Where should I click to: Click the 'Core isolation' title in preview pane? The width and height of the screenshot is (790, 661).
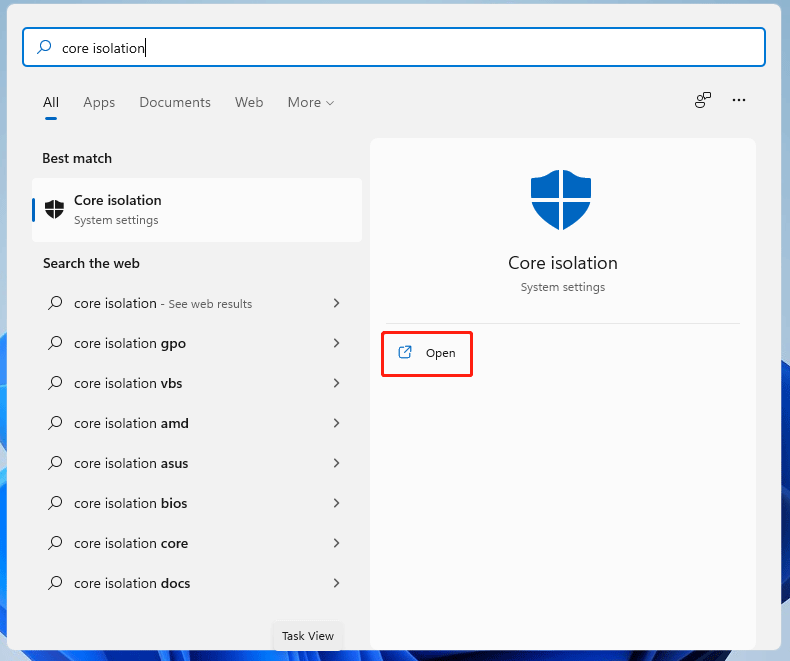point(563,262)
